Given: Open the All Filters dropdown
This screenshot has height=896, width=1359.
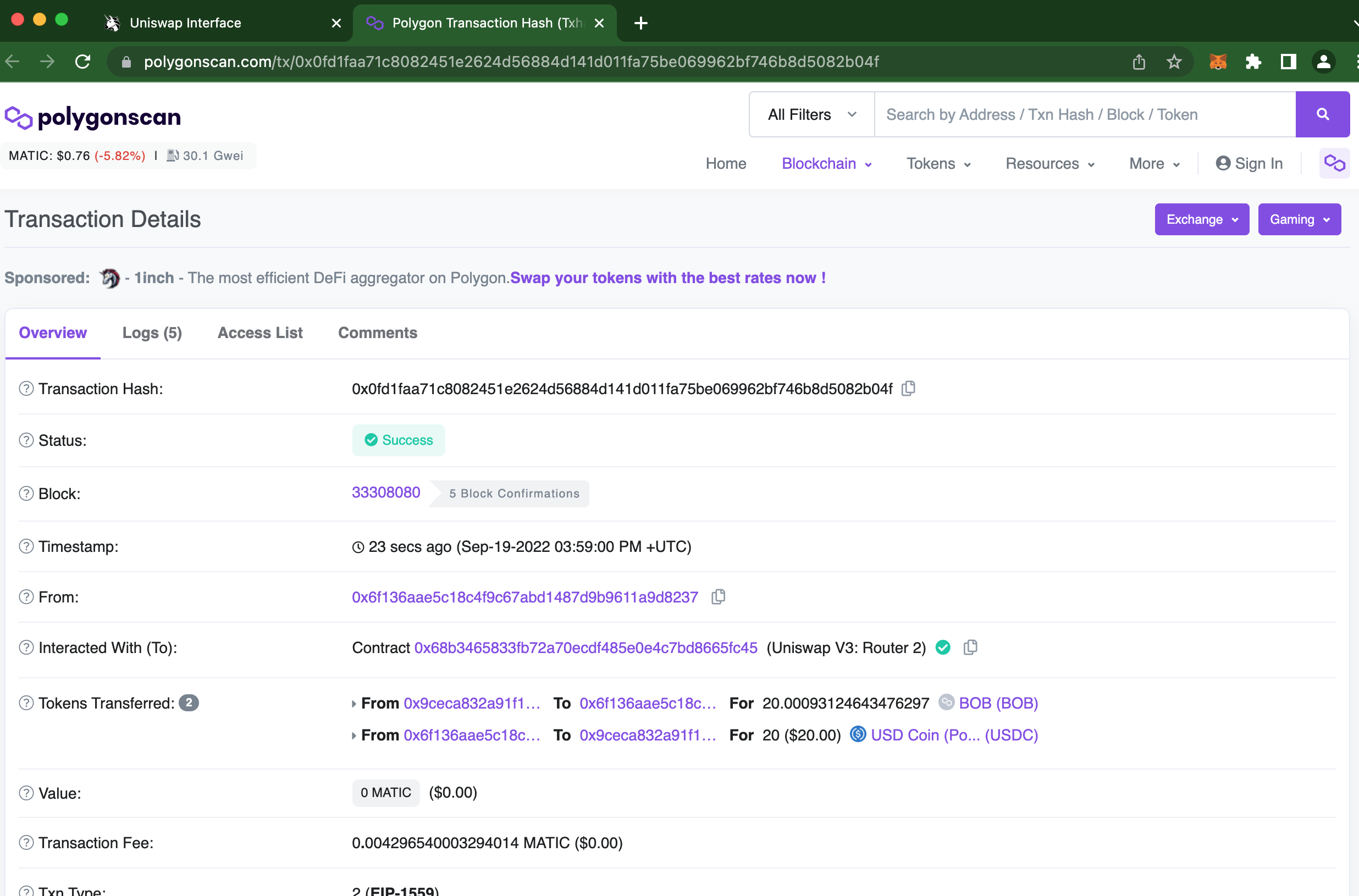Looking at the screenshot, I should [x=811, y=114].
